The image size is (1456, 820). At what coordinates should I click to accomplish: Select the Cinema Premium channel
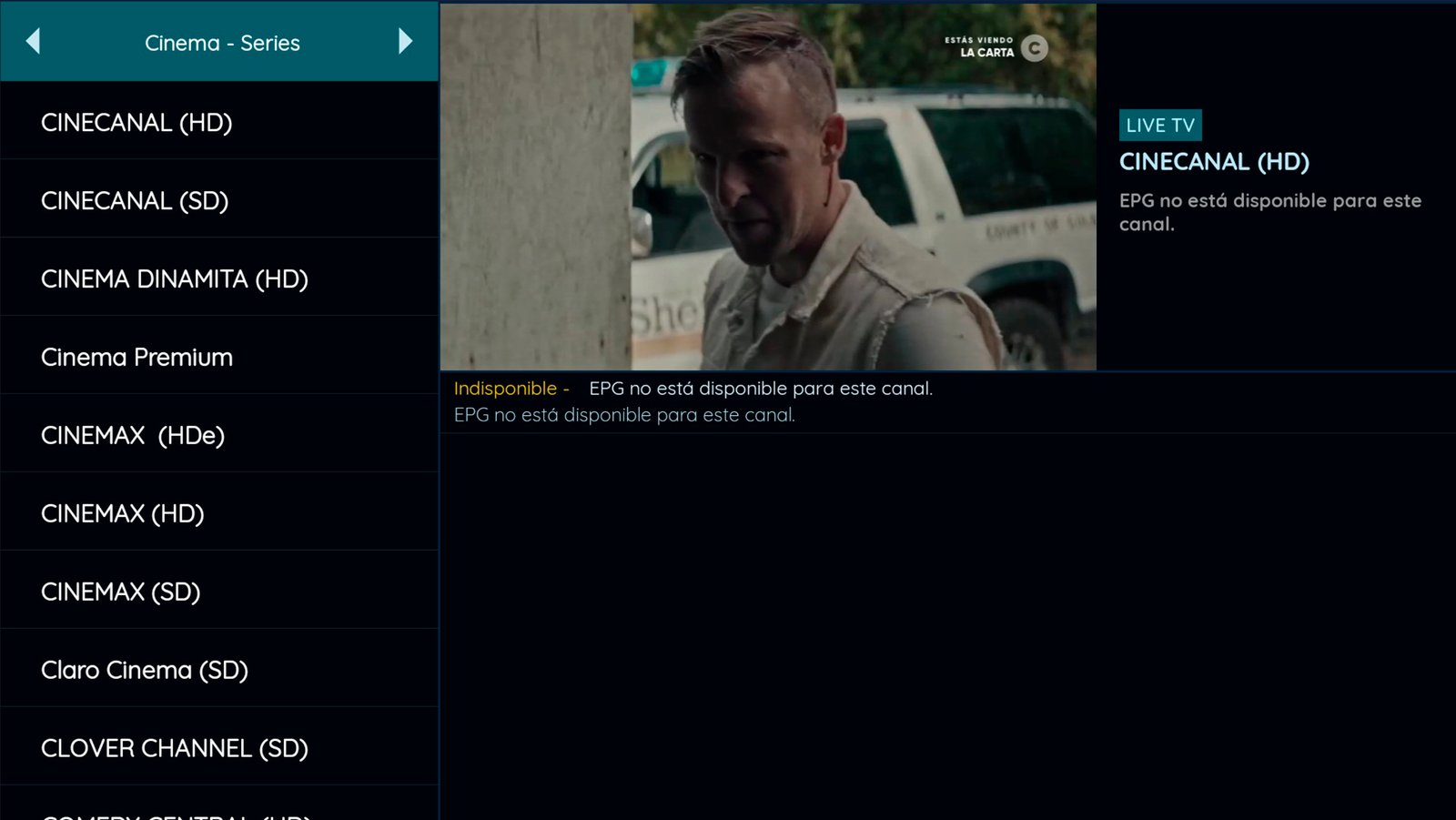coord(135,357)
